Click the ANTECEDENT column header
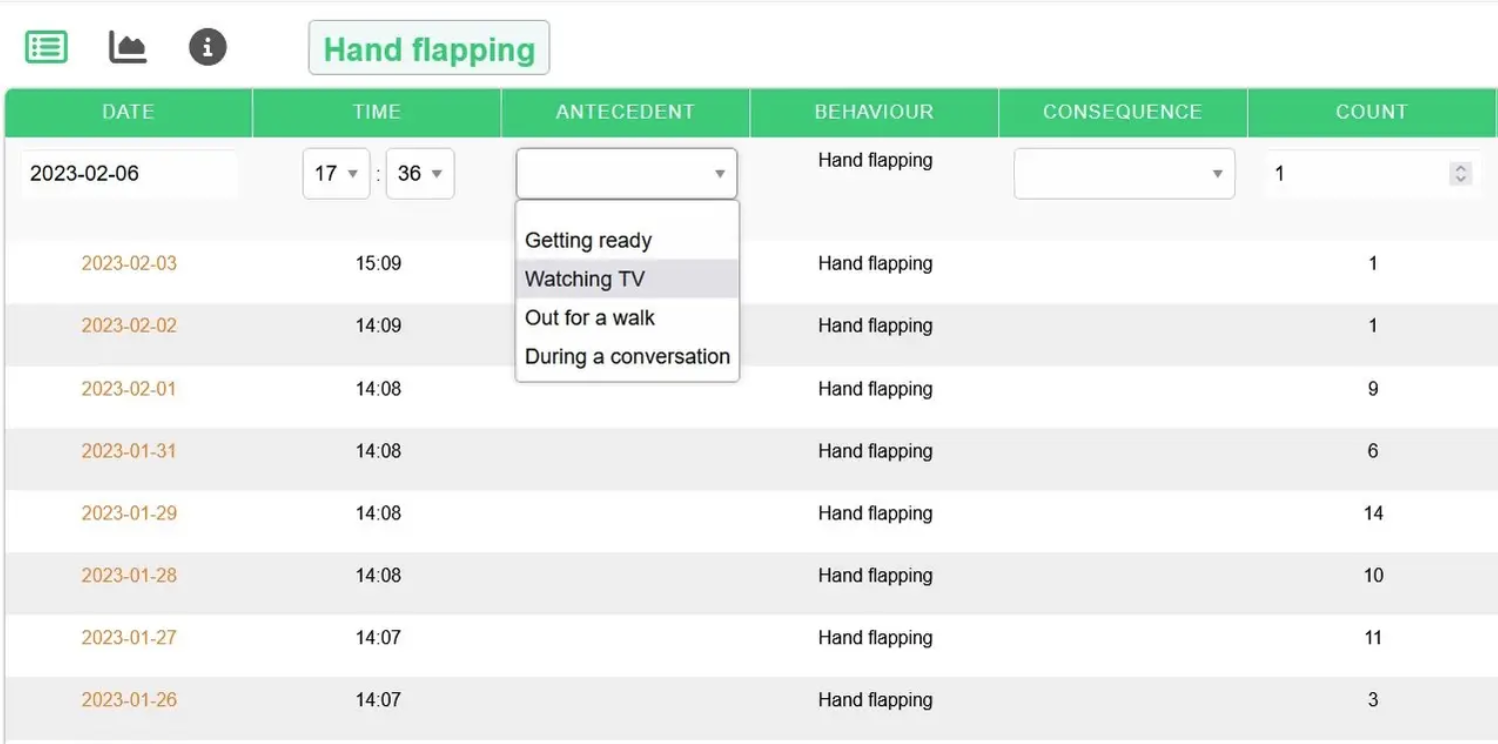This screenshot has height=744, width=1498. pyautogui.click(x=625, y=112)
